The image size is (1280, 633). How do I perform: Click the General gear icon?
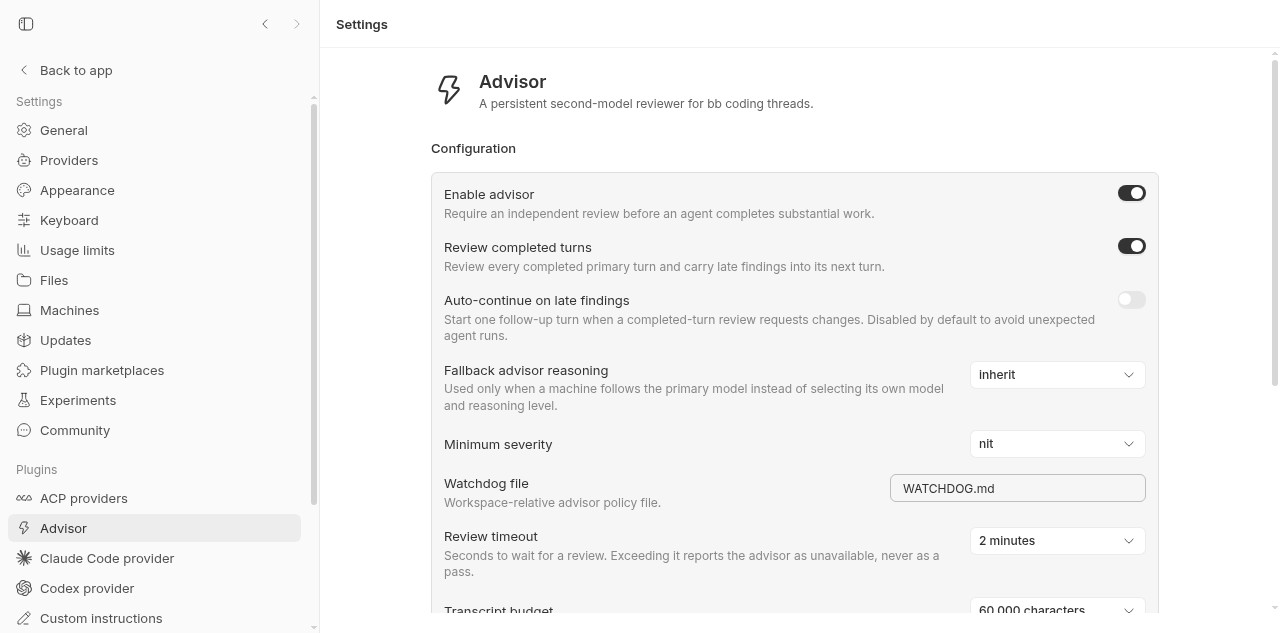[x=24, y=130]
